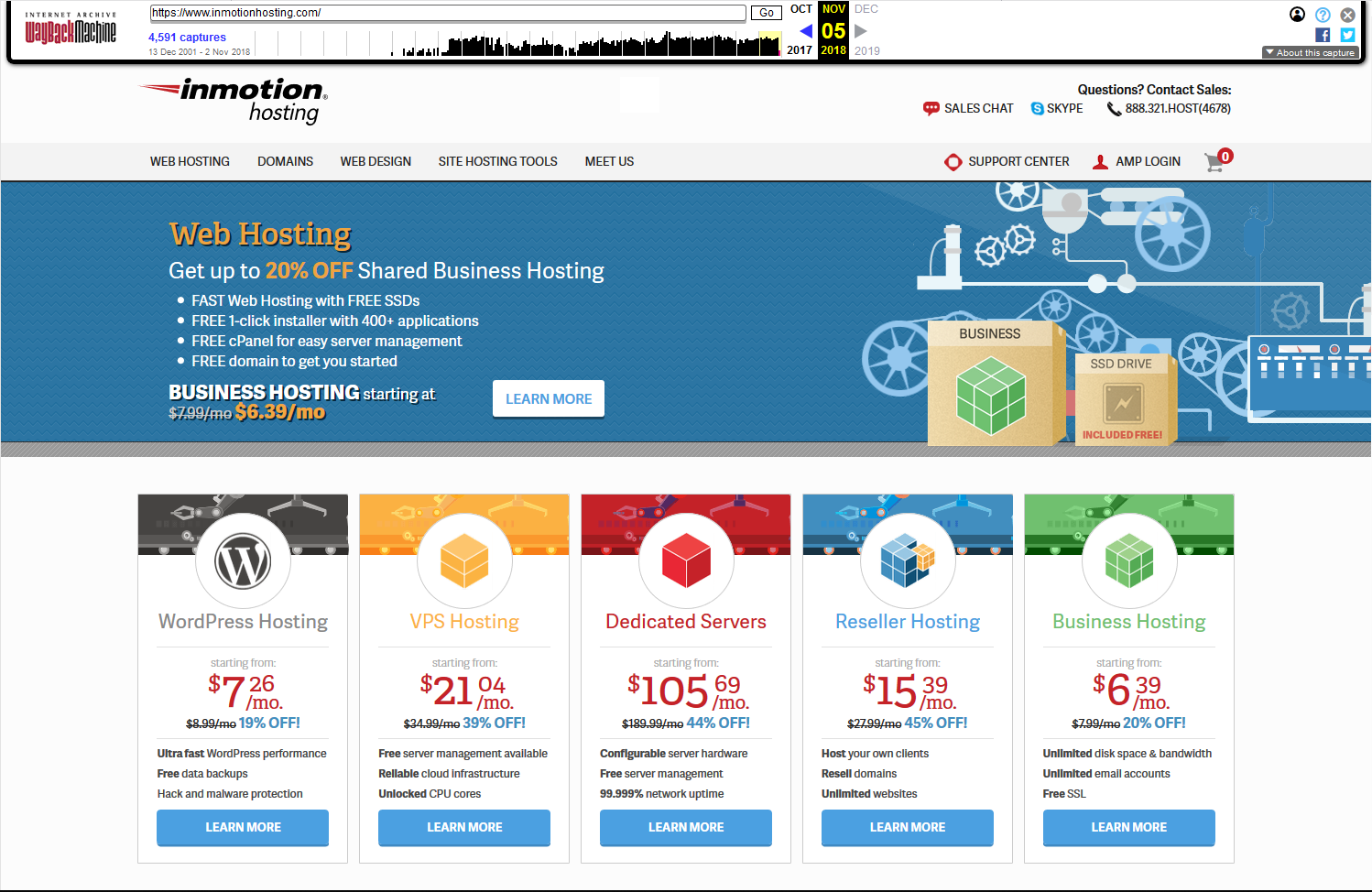The height and width of the screenshot is (892, 1372).
Task: Click the Sales Chat speech bubble icon
Action: coord(931,108)
